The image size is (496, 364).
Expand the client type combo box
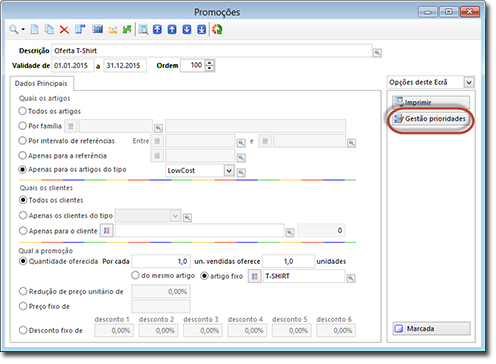175,216
